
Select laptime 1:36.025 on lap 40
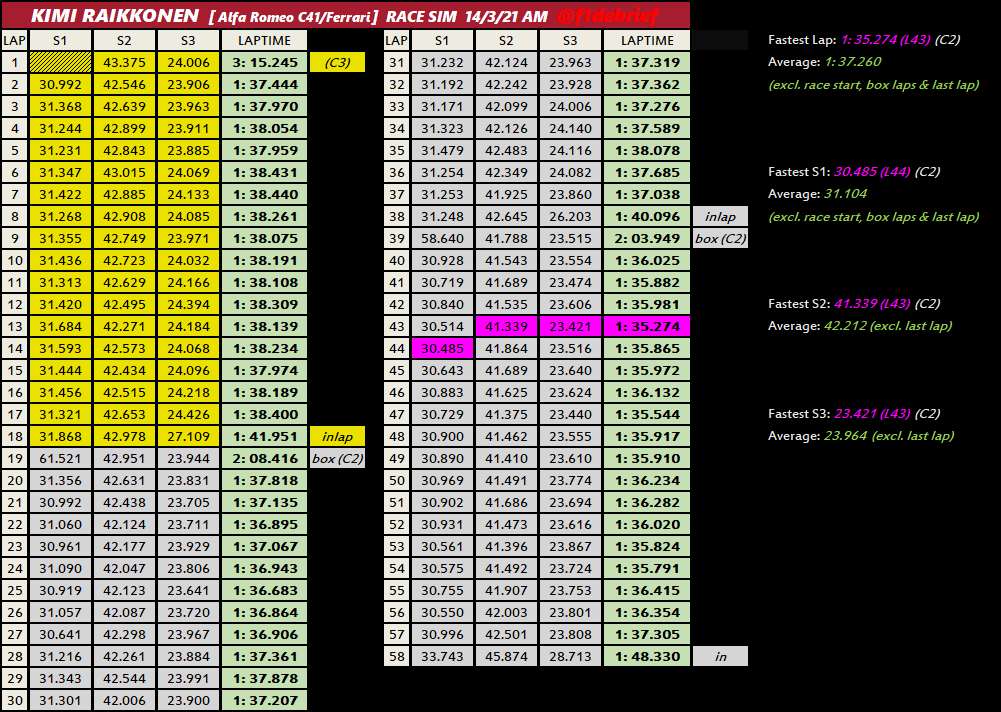[x=647, y=261]
